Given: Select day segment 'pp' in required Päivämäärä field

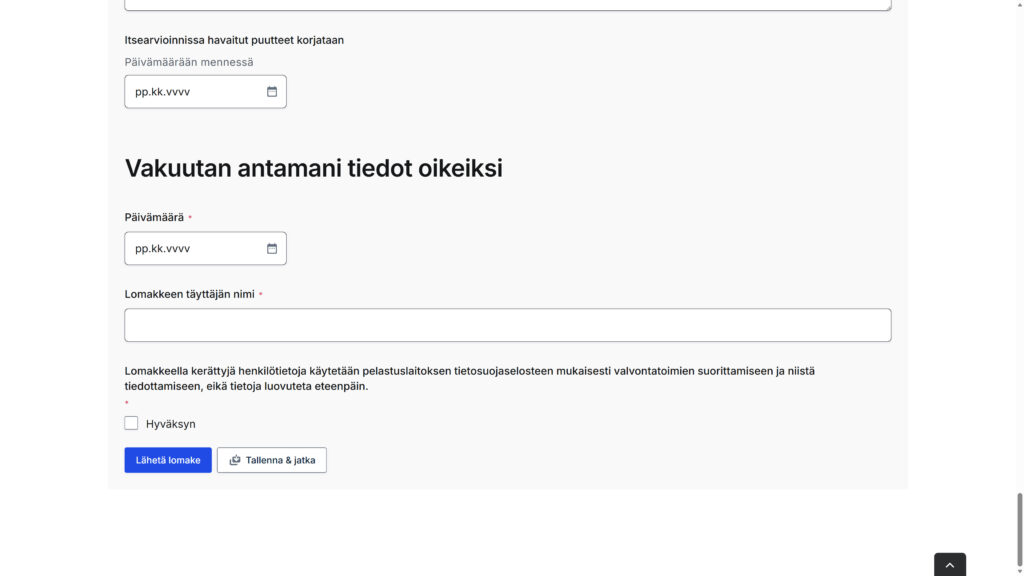Looking at the screenshot, I should 141,249.
